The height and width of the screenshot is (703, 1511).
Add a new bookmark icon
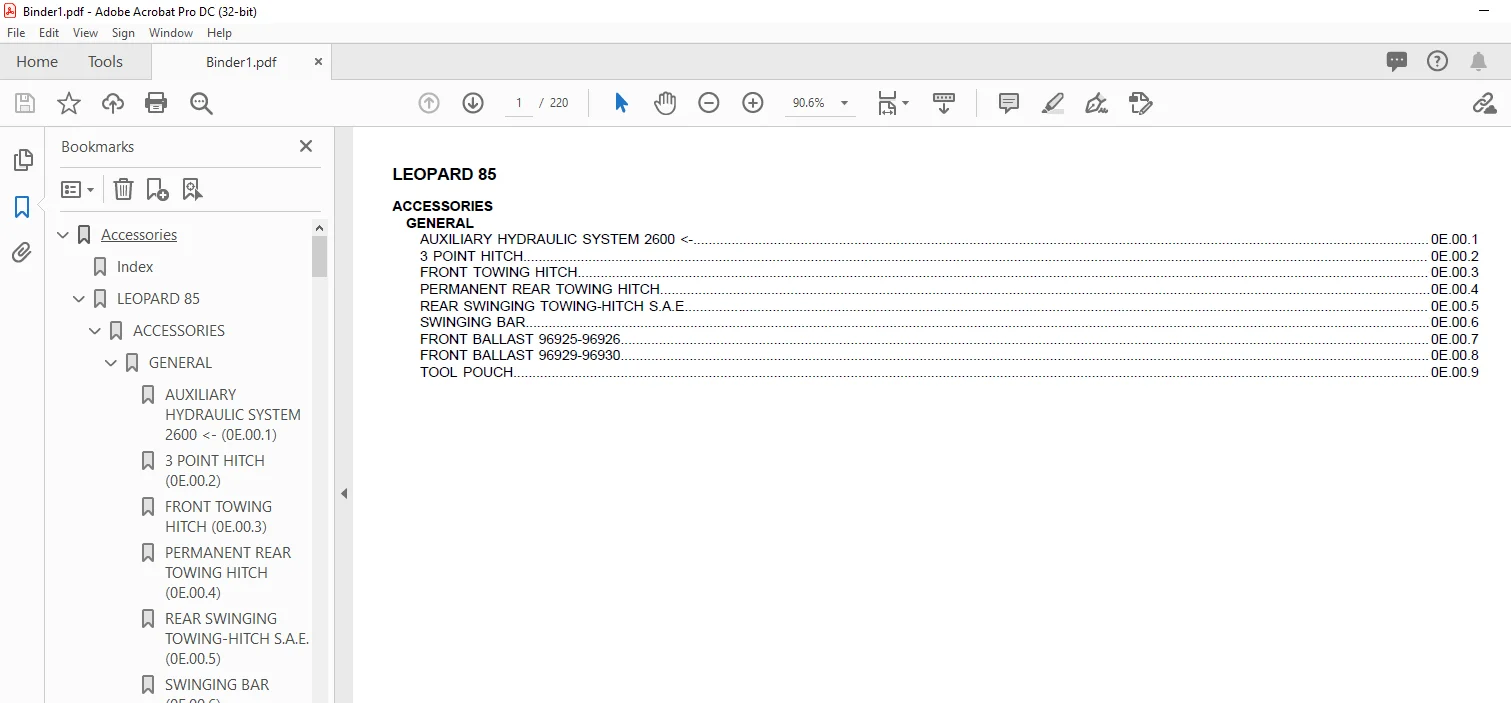pos(157,189)
